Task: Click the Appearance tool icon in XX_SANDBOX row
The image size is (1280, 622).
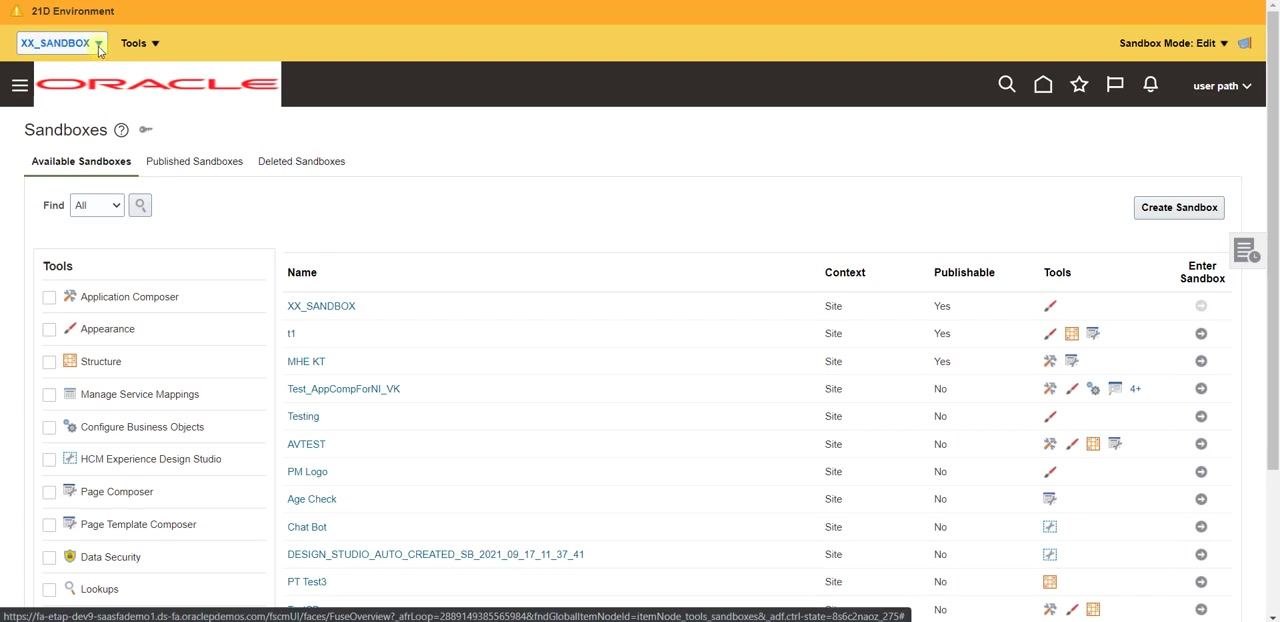Action: point(1050,306)
